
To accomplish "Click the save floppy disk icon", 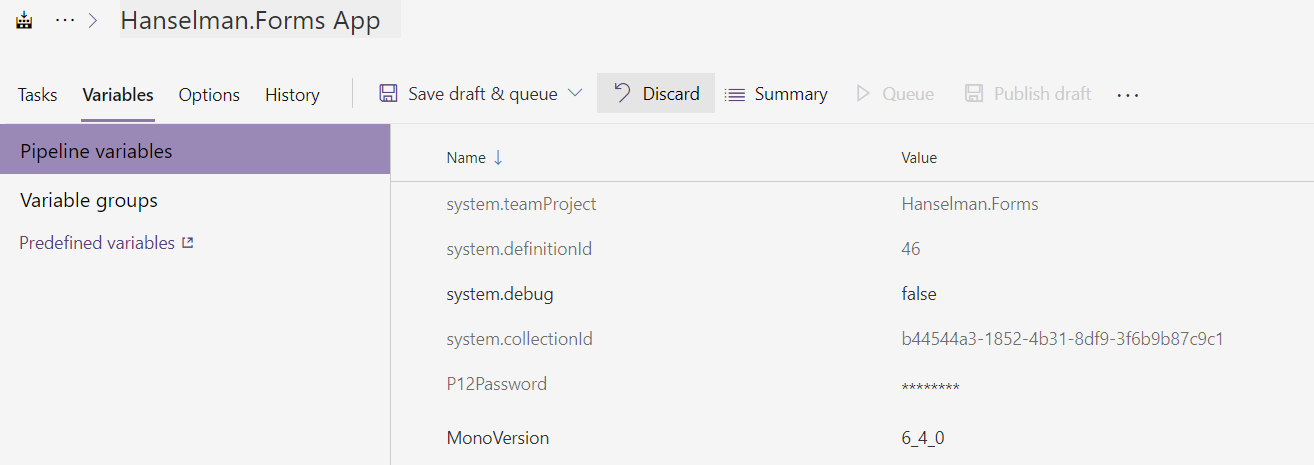I will tap(388, 93).
